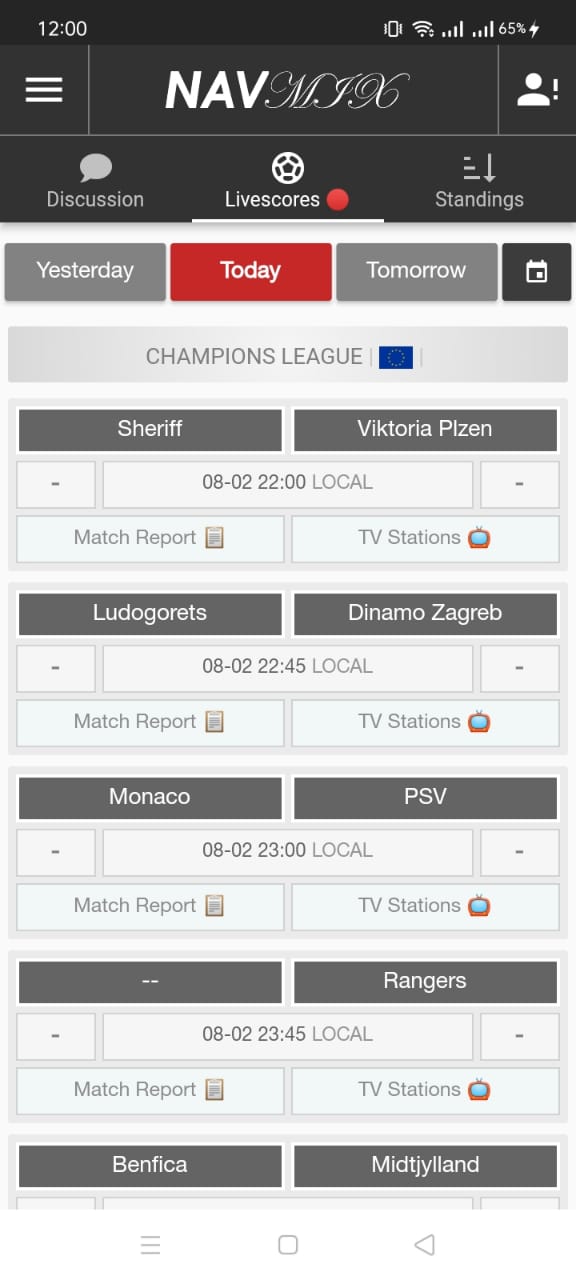This screenshot has height=1280, width=576.
Task: Tap the Standings sort icon
Action: pyautogui.click(x=479, y=167)
